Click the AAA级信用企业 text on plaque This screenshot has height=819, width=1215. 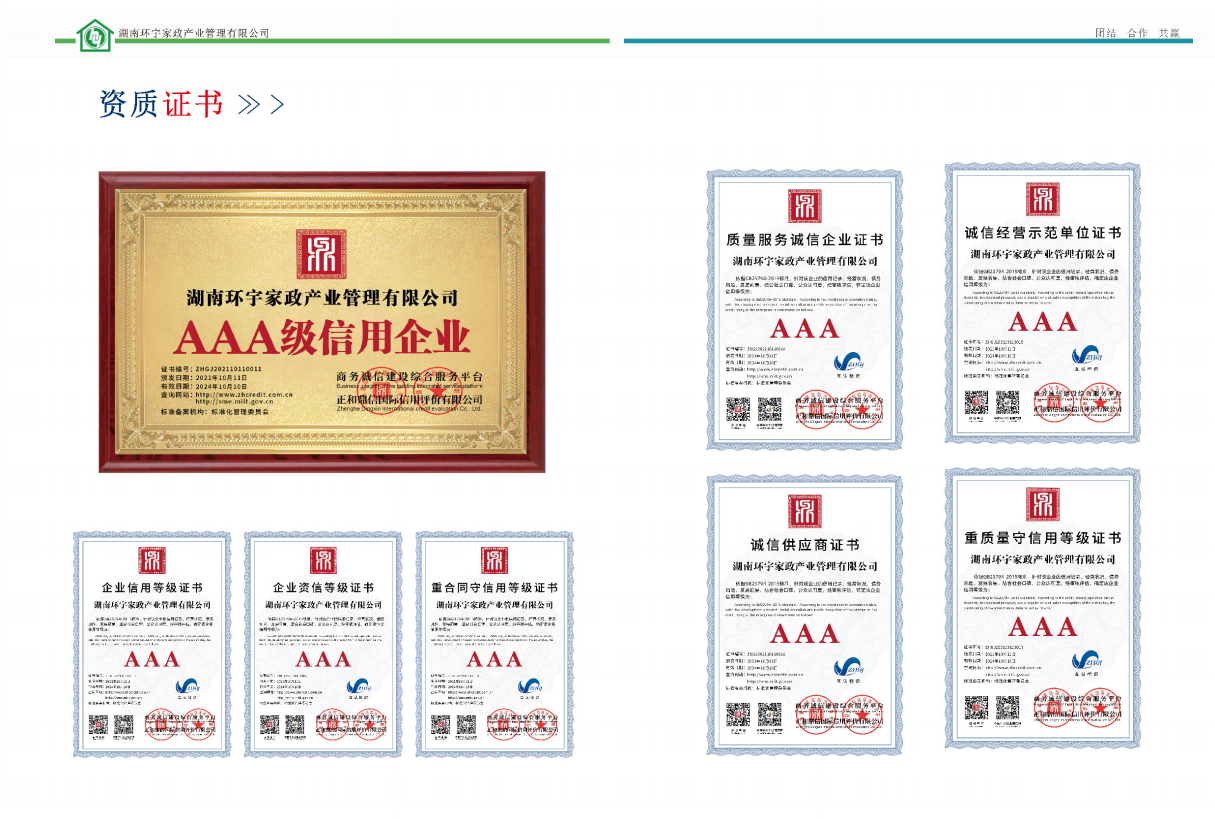point(322,338)
